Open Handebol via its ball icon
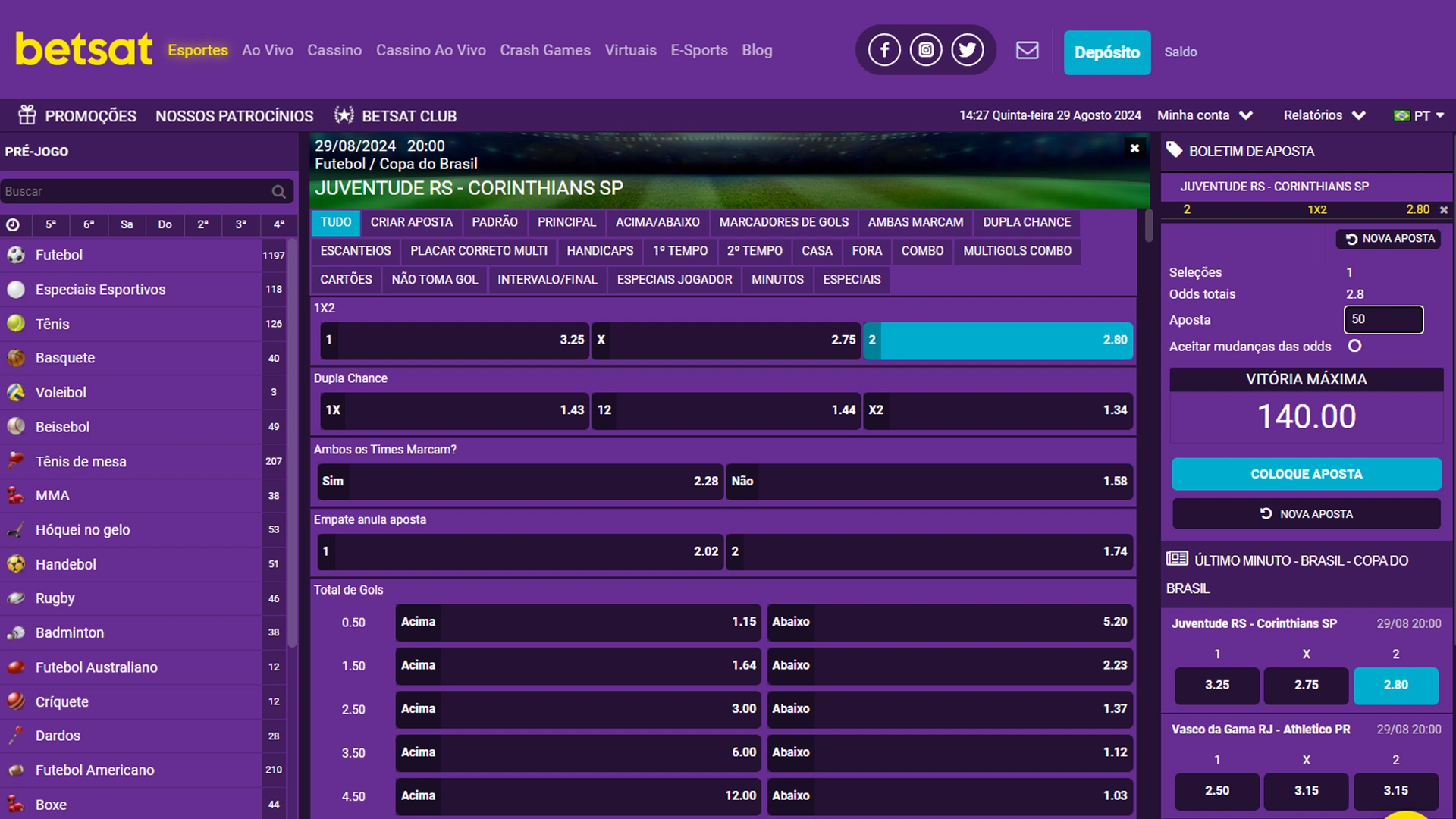Viewport: 1456px width, 819px height. (x=16, y=563)
